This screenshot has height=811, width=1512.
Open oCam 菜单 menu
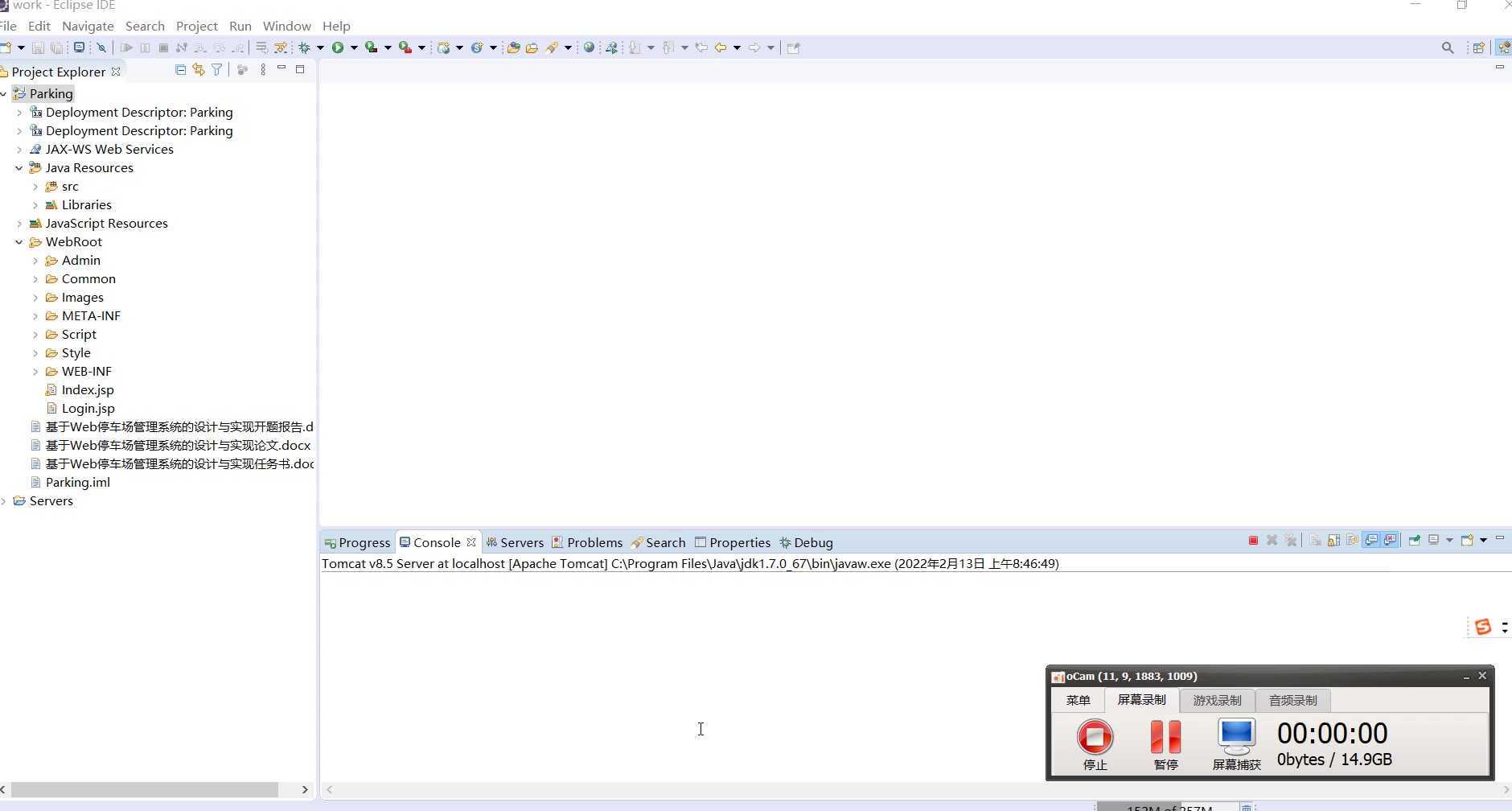[1078, 700]
